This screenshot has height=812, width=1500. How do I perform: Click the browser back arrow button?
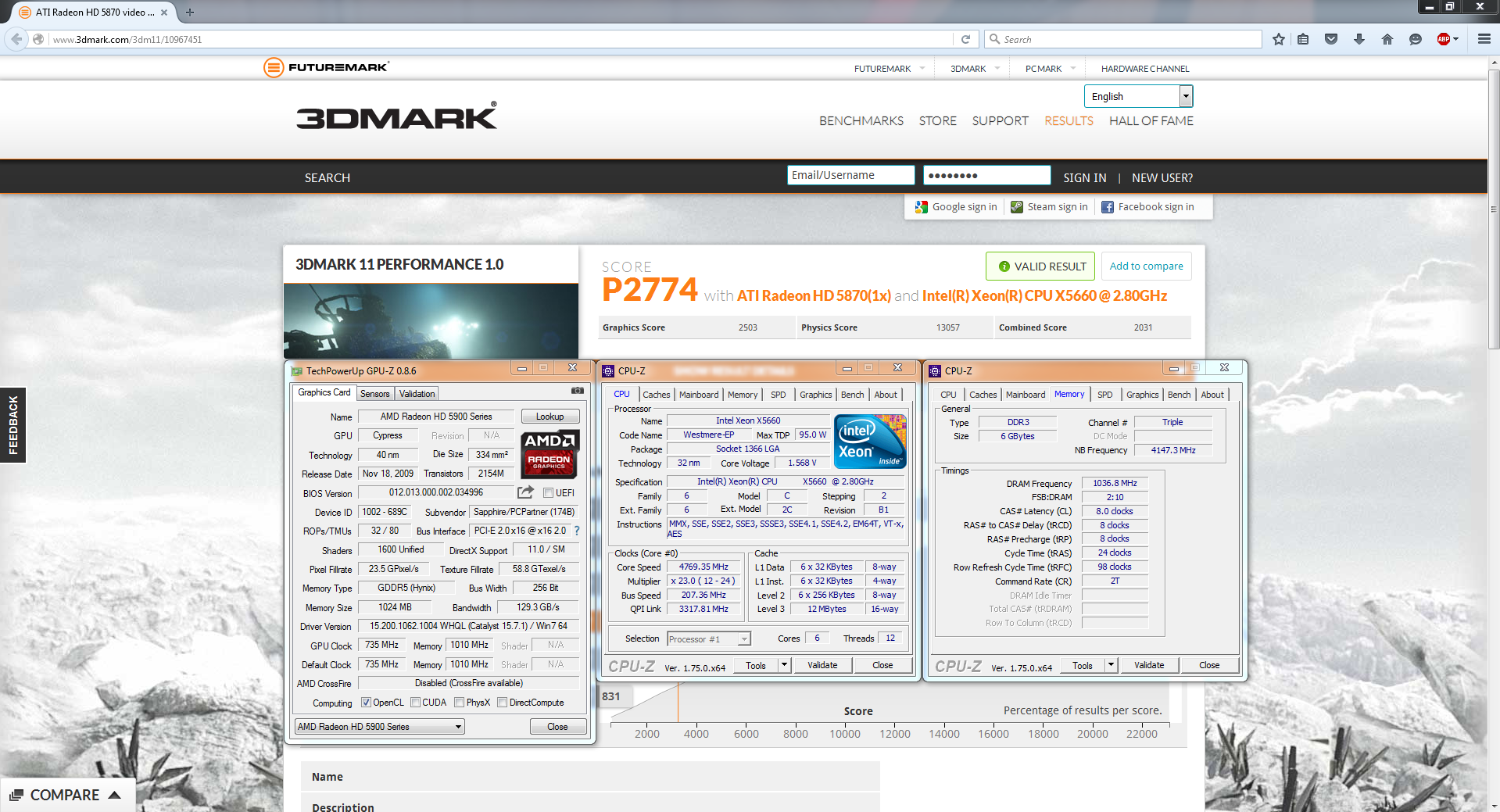point(16,39)
